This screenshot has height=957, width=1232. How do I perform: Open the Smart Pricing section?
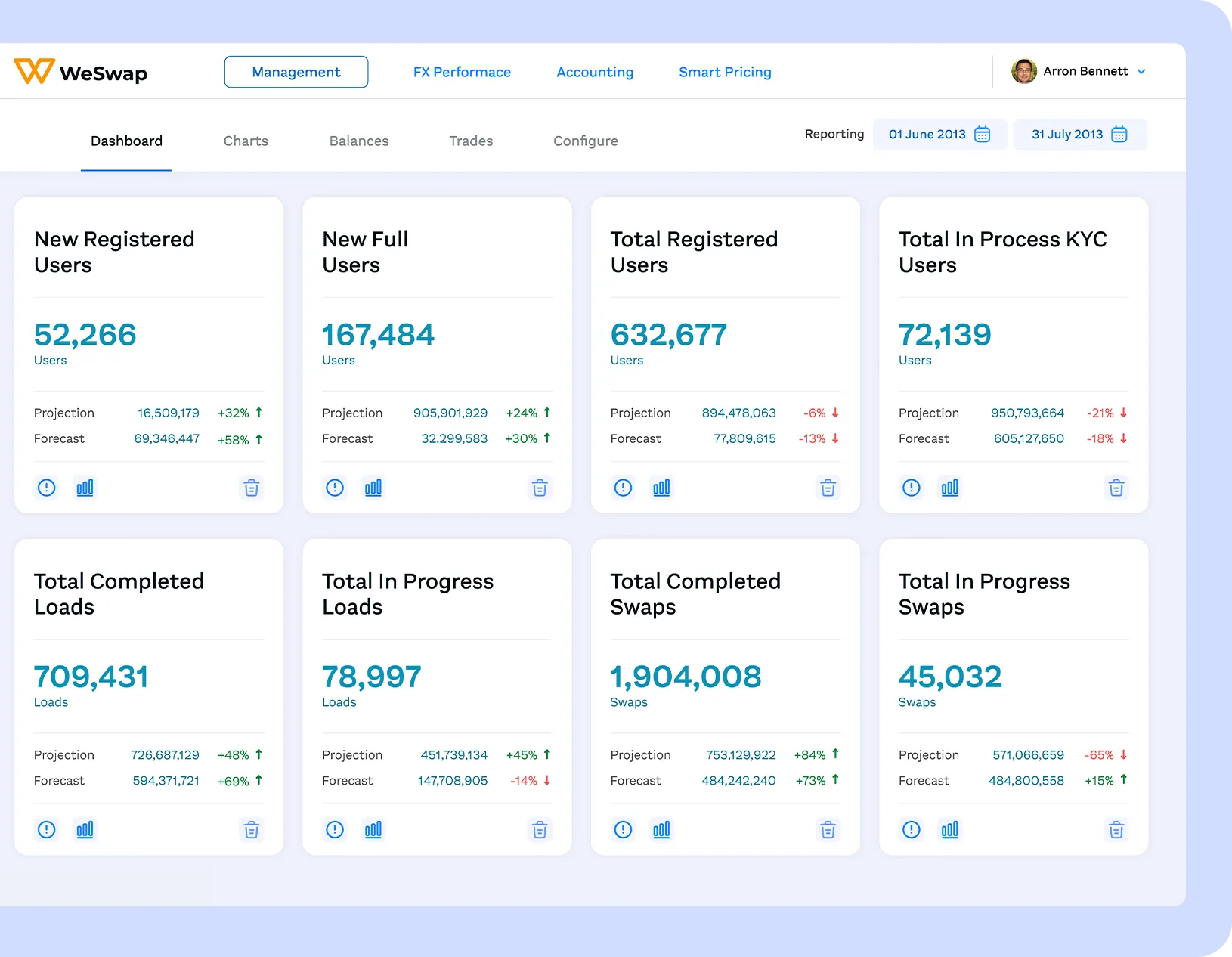725,72
